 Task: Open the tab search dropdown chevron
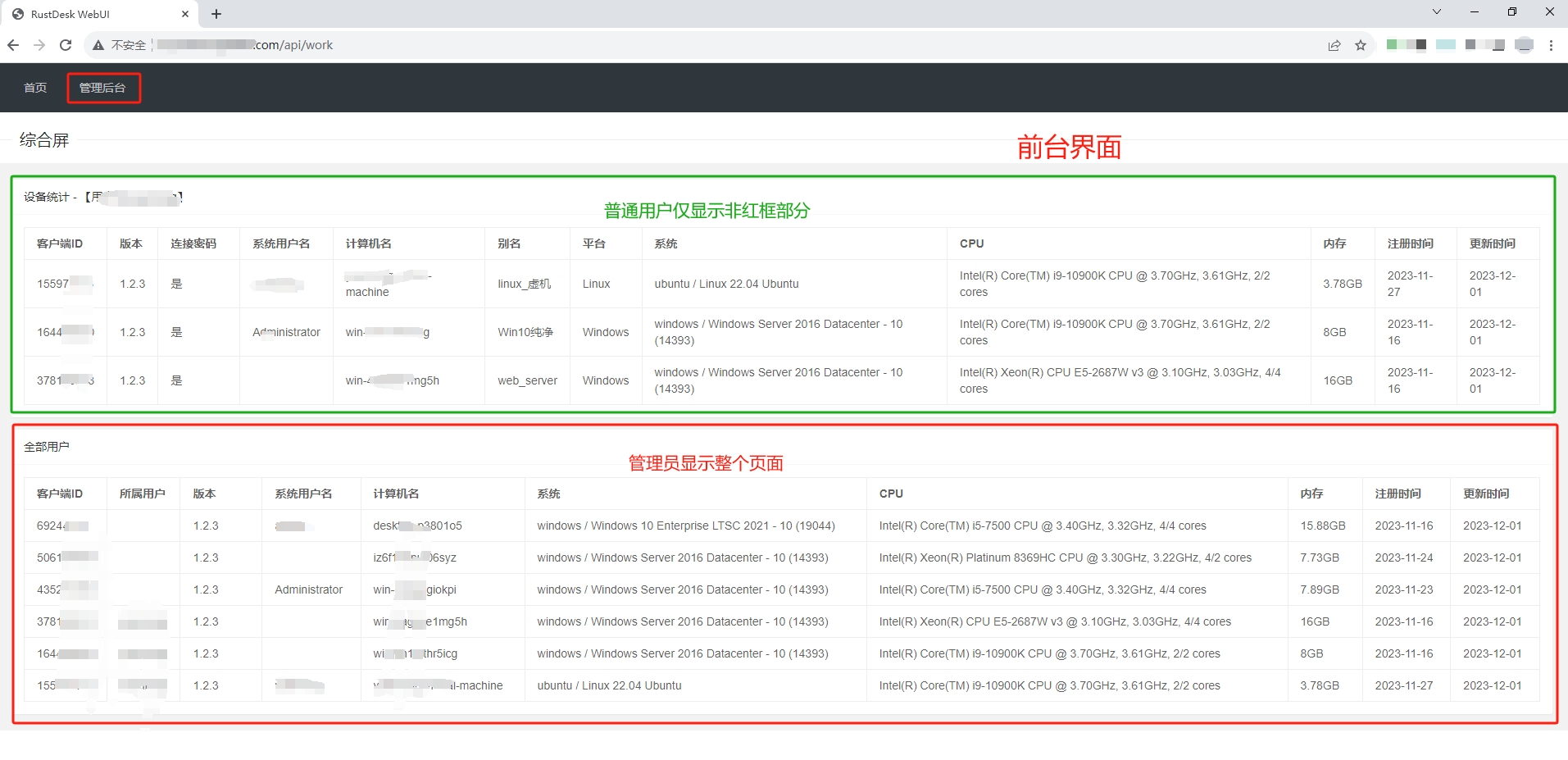pyautogui.click(x=1436, y=11)
